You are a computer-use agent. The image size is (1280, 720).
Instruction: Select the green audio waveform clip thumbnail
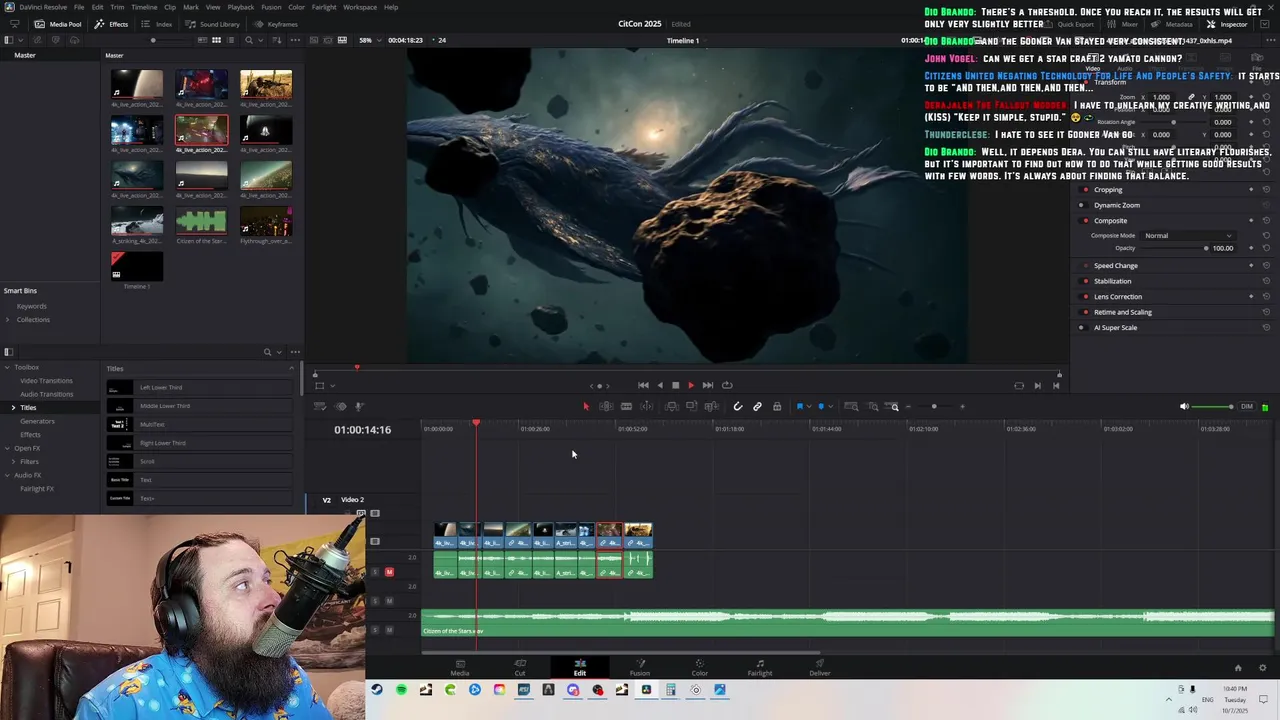201,221
